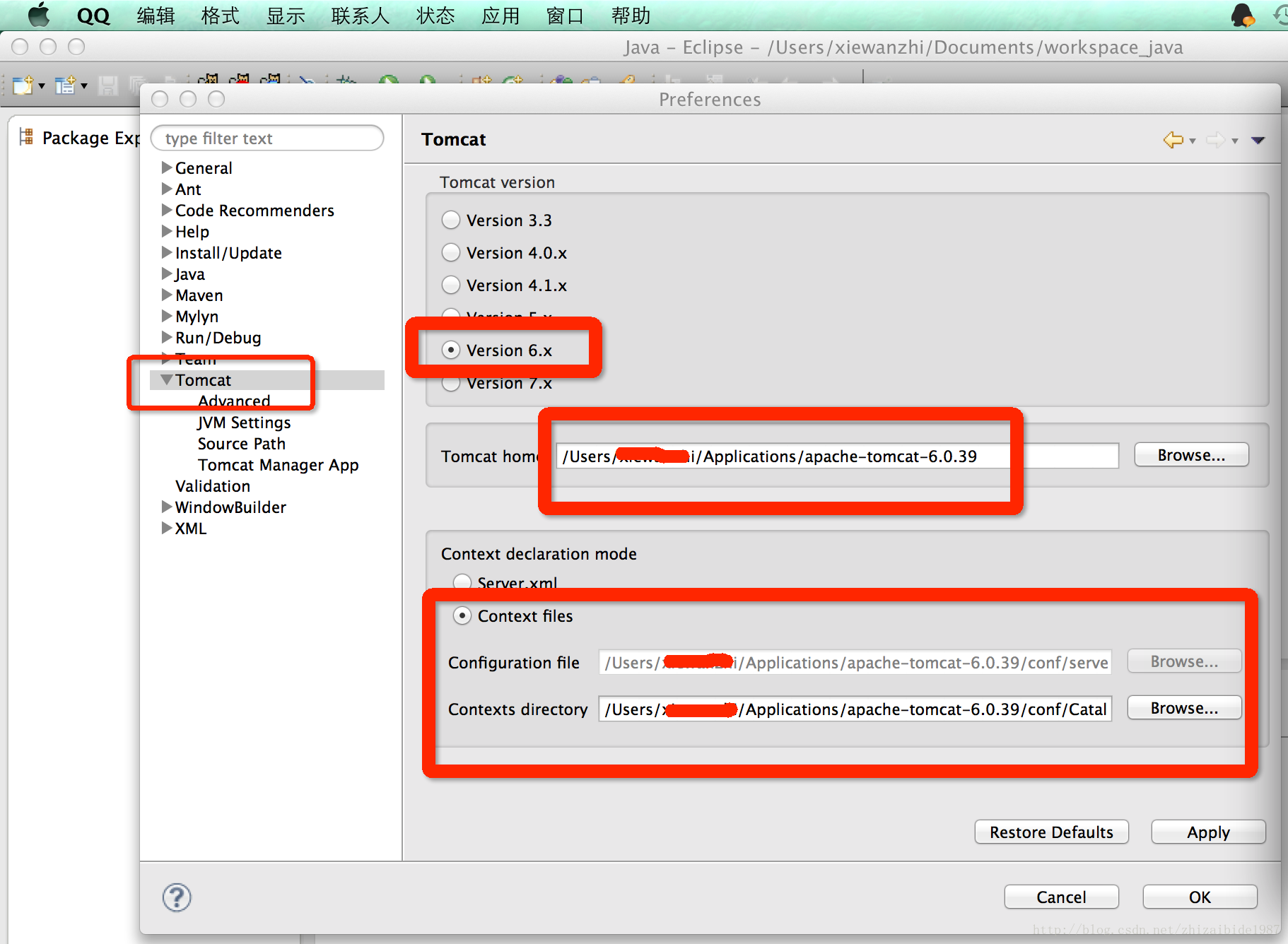
Task: Select the JVM Settings page
Action: pos(244,423)
